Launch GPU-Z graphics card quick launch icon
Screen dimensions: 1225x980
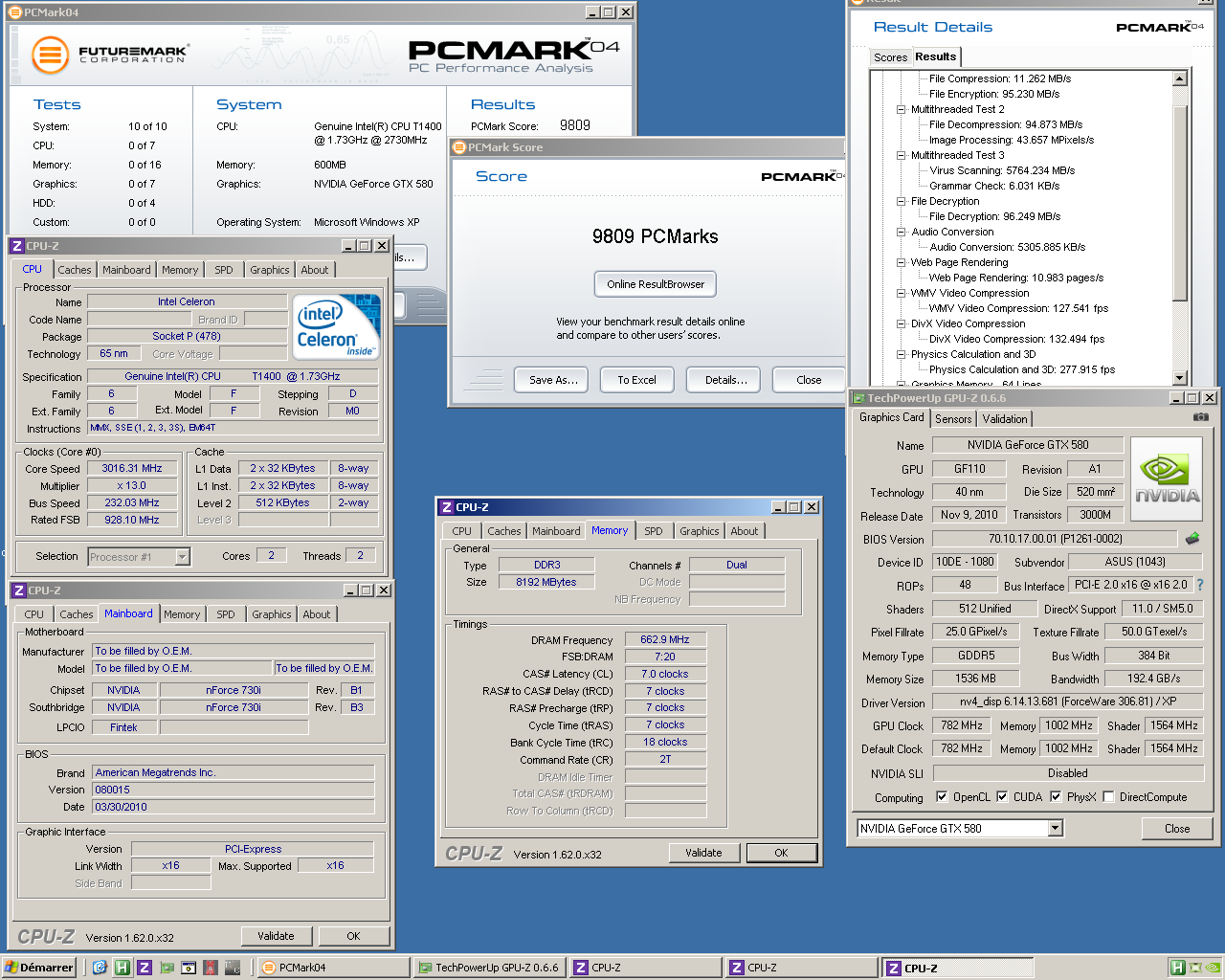[167, 968]
